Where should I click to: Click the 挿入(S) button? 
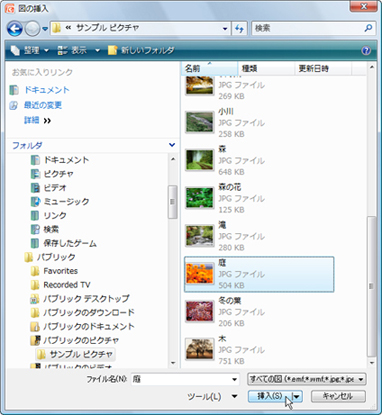click(x=270, y=396)
